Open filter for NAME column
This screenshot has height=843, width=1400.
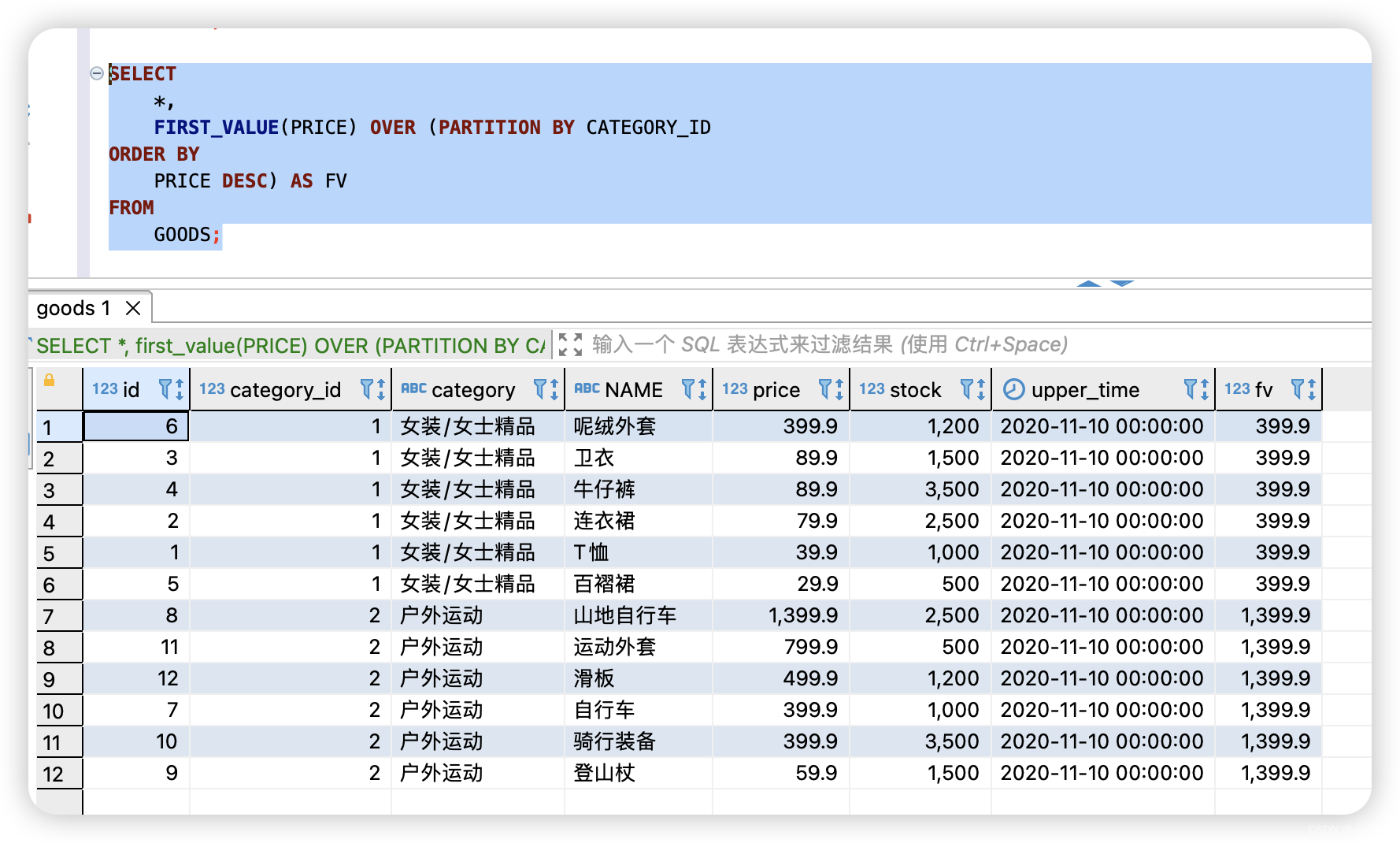pyautogui.click(x=688, y=388)
